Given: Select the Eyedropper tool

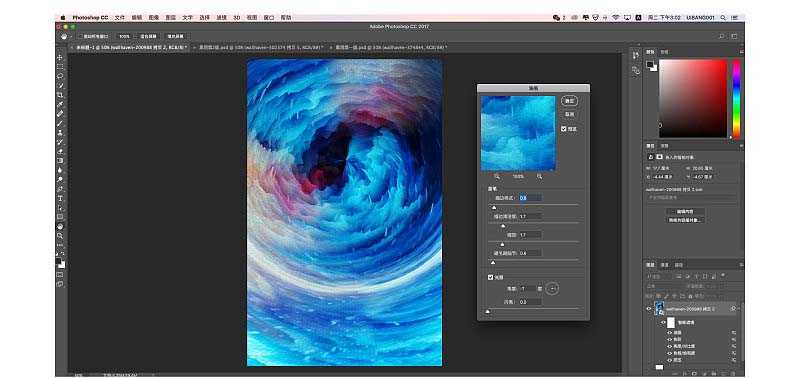Looking at the screenshot, I should (x=60, y=104).
